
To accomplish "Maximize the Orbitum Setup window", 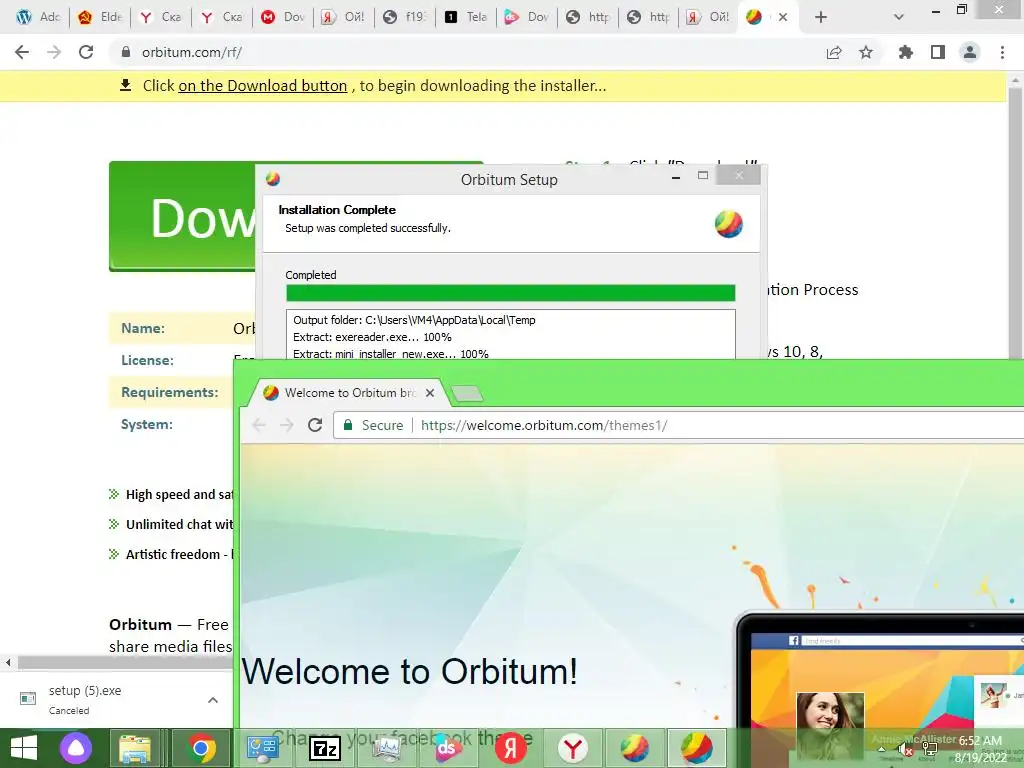I will [703, 176].
